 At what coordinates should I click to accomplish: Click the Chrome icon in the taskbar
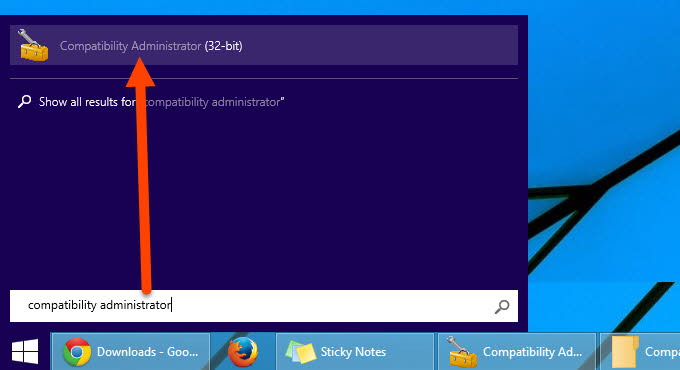tap(77, 352)
